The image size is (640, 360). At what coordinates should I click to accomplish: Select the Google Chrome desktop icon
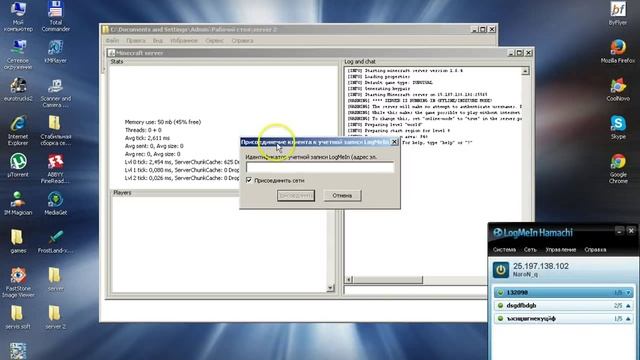click(618, 169)
